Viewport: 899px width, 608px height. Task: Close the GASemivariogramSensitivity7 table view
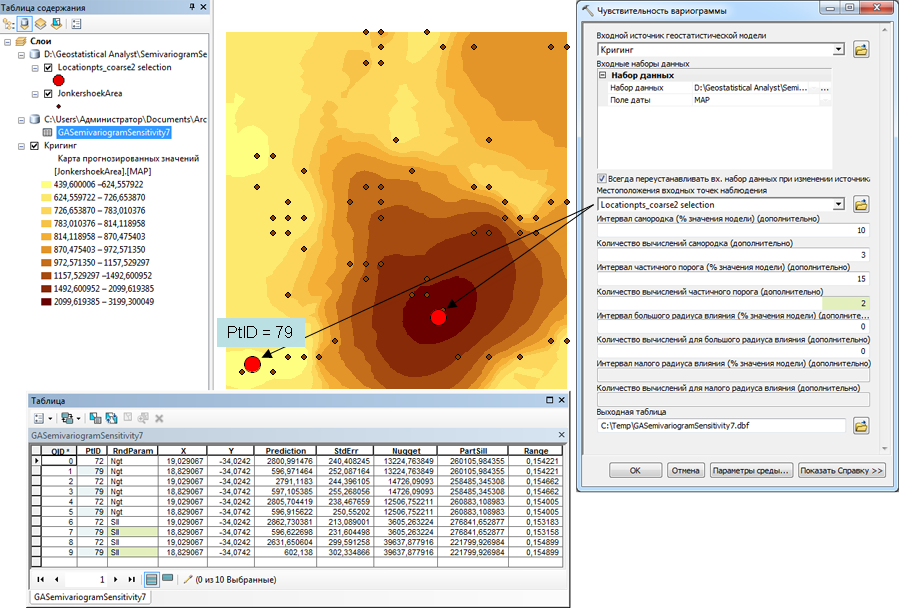[x=561, y=435]
